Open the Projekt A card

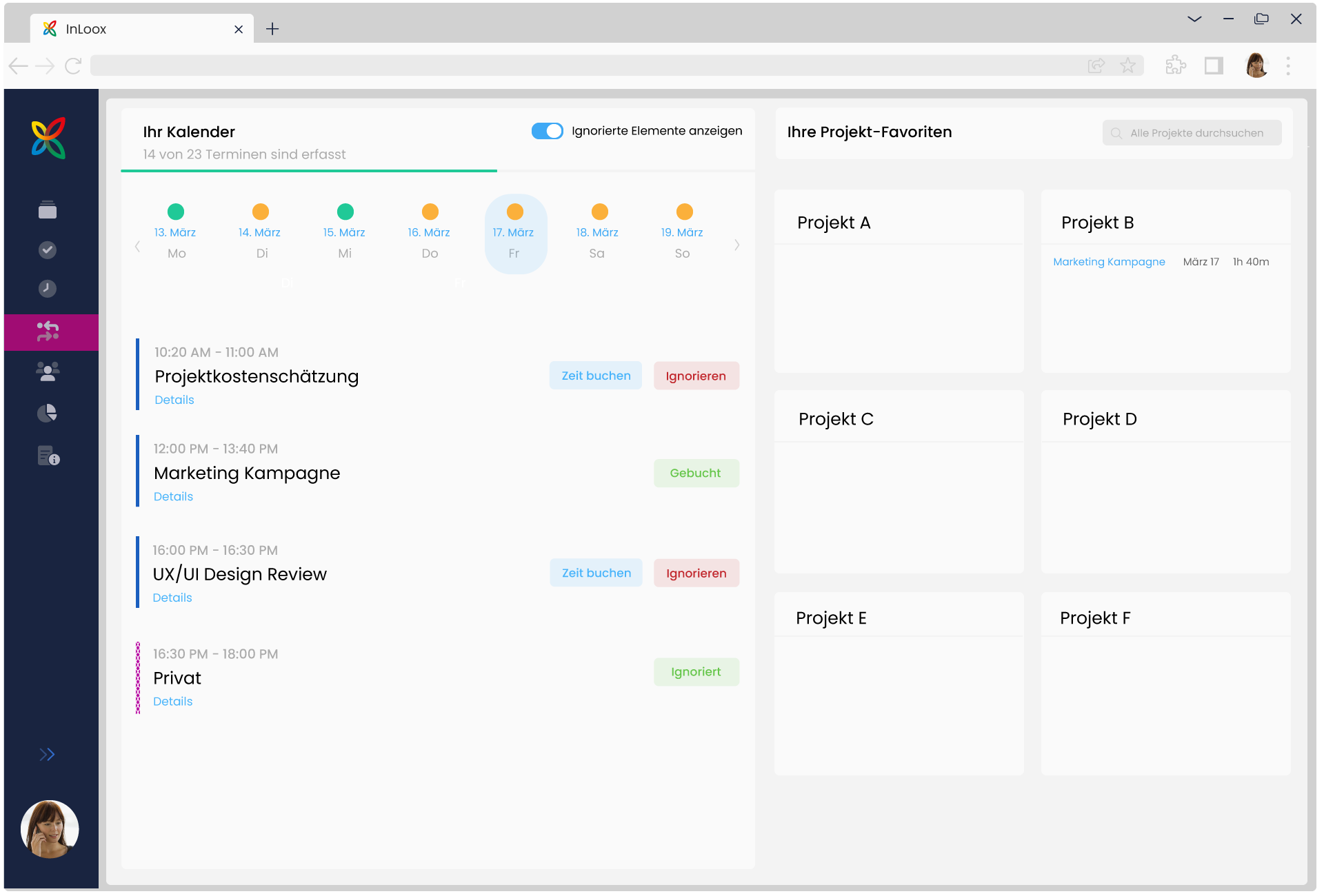click(x=899, y=281)
